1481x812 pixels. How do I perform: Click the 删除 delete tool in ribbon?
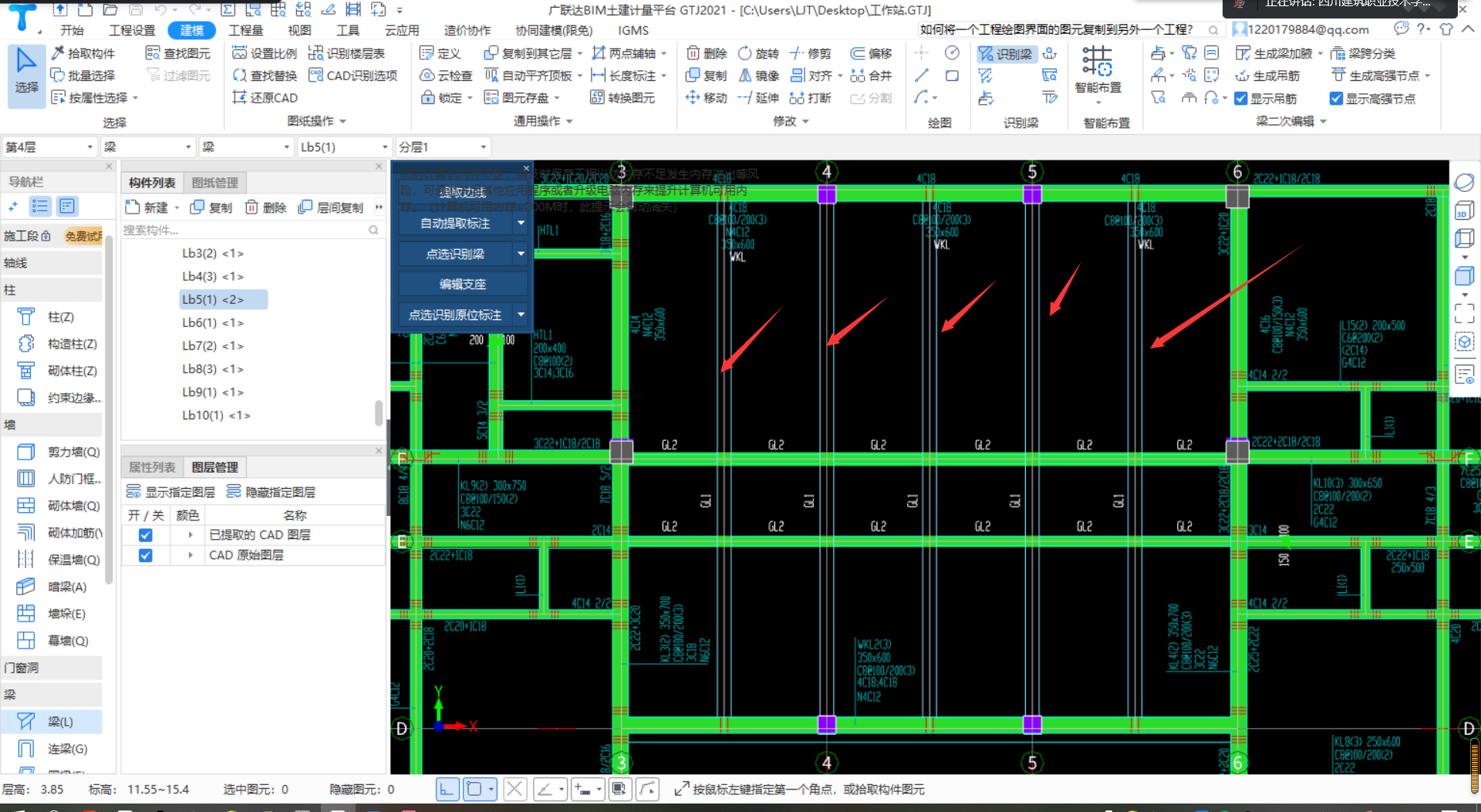pos(707,53)
